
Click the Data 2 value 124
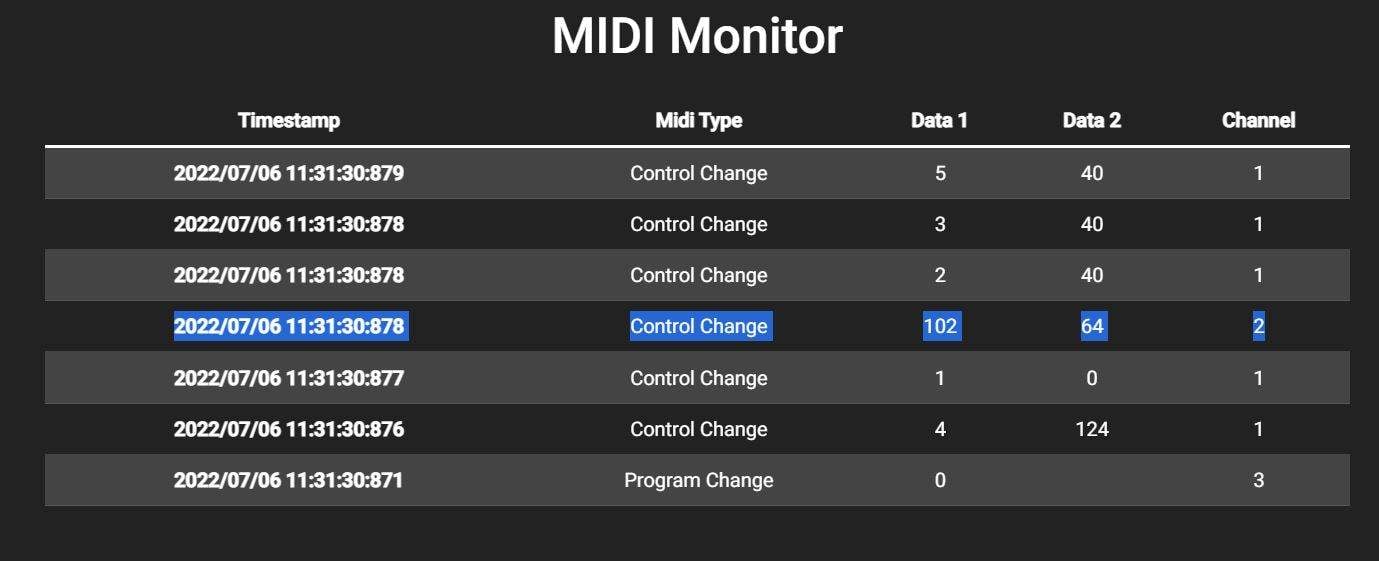pos(1092,429)
